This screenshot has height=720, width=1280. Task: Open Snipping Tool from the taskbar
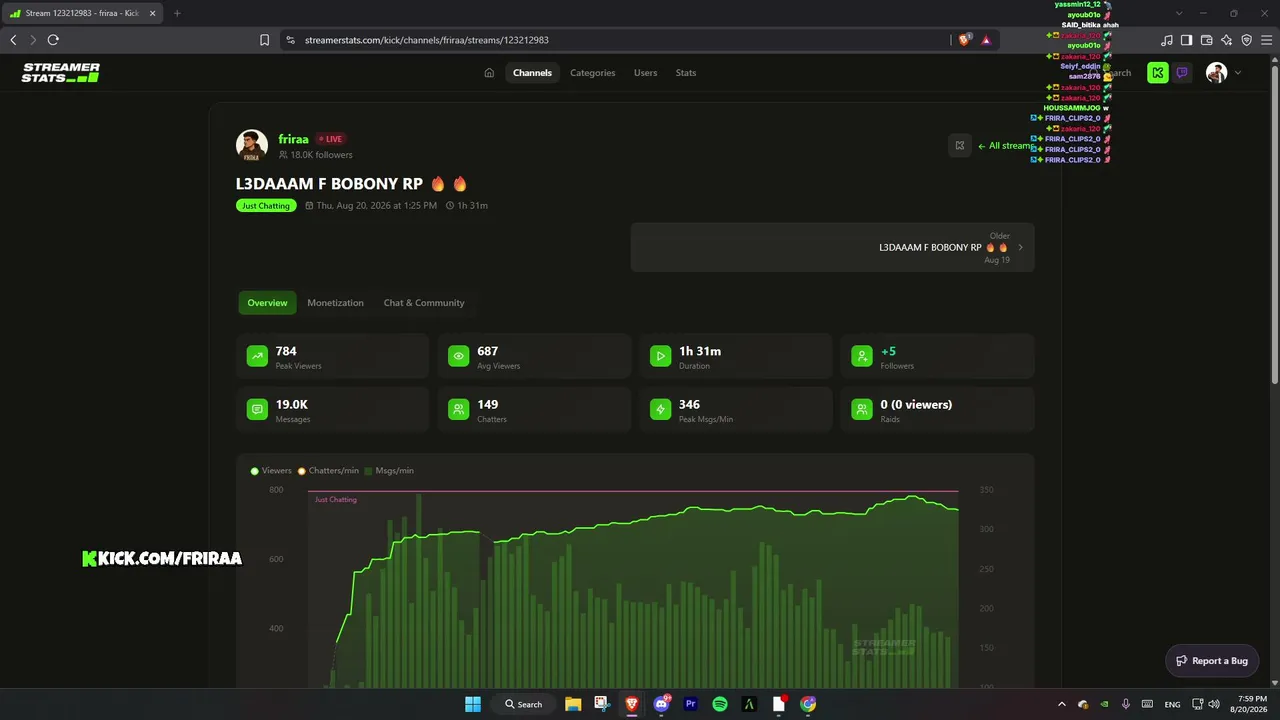(601, 704)
